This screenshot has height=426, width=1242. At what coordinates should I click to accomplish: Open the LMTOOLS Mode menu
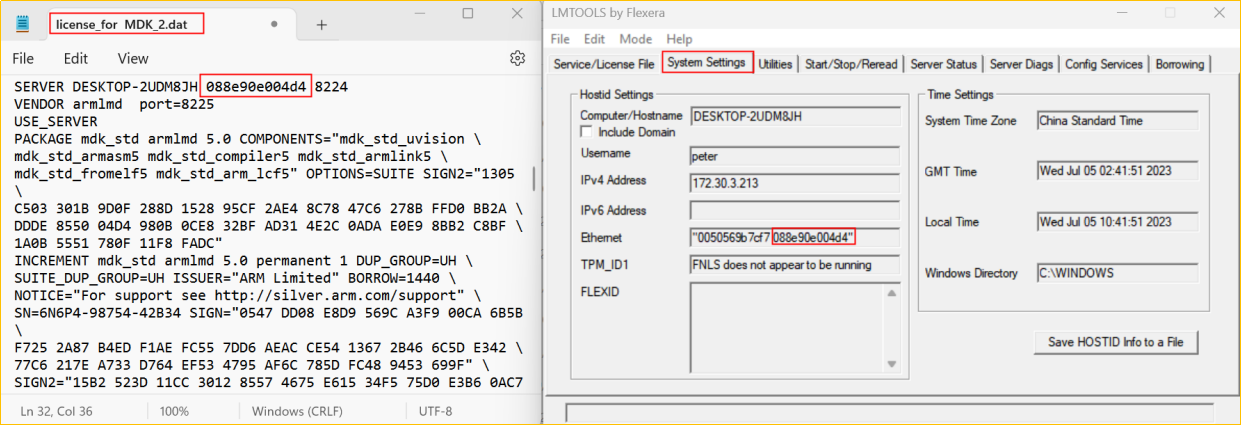tap(635, 39)
